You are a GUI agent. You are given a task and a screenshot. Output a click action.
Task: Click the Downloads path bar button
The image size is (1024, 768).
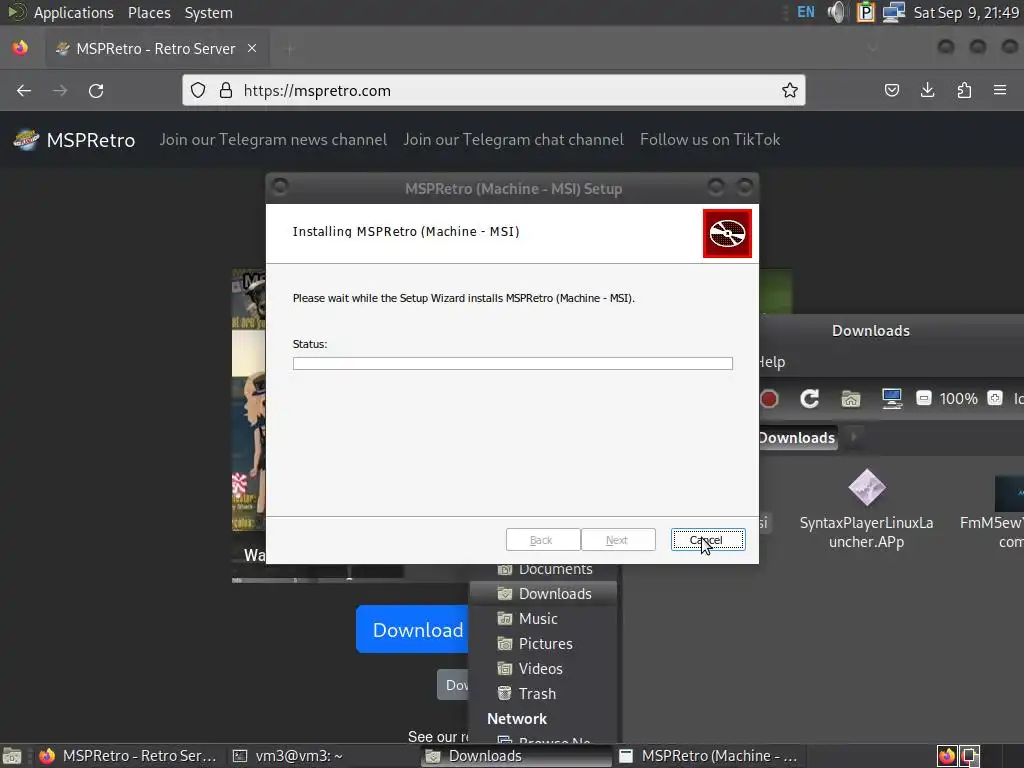point(797,438)
